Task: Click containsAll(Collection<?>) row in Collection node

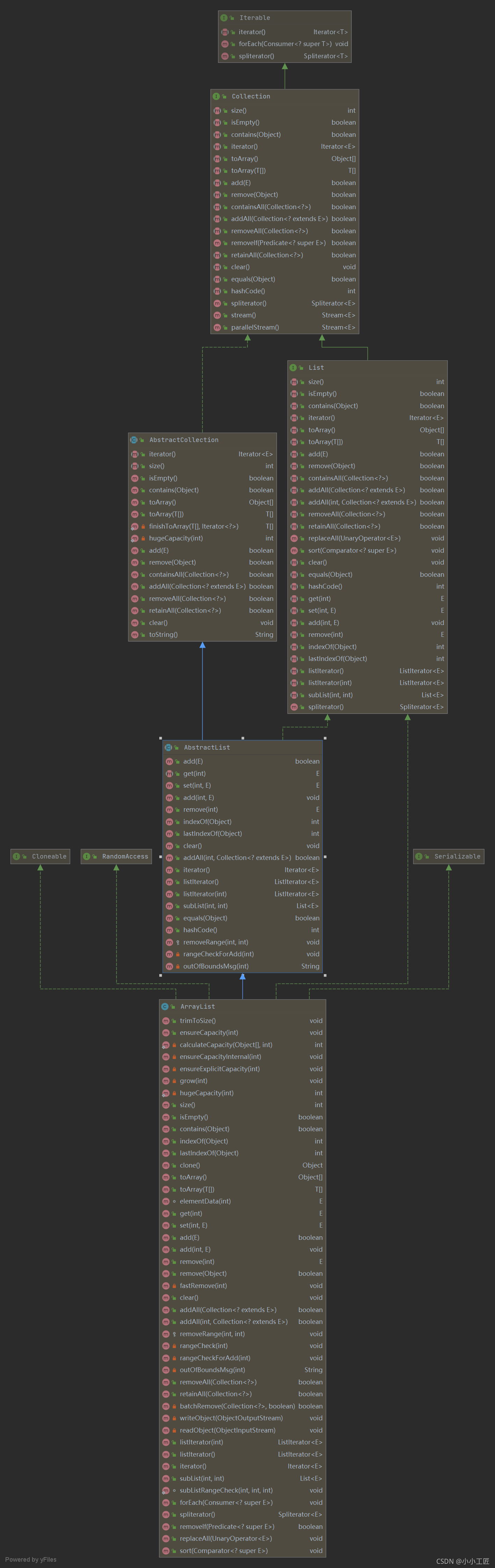Action: pos(285,207)
